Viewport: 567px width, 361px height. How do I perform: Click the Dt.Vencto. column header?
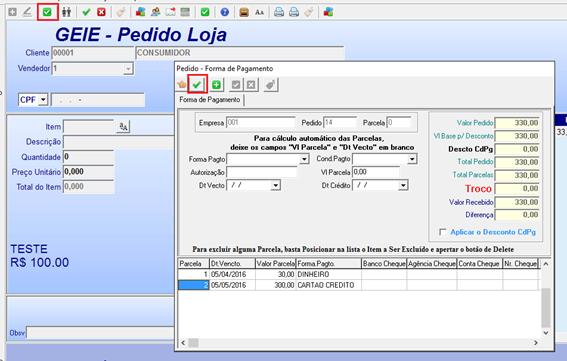[x=233, y=263]
